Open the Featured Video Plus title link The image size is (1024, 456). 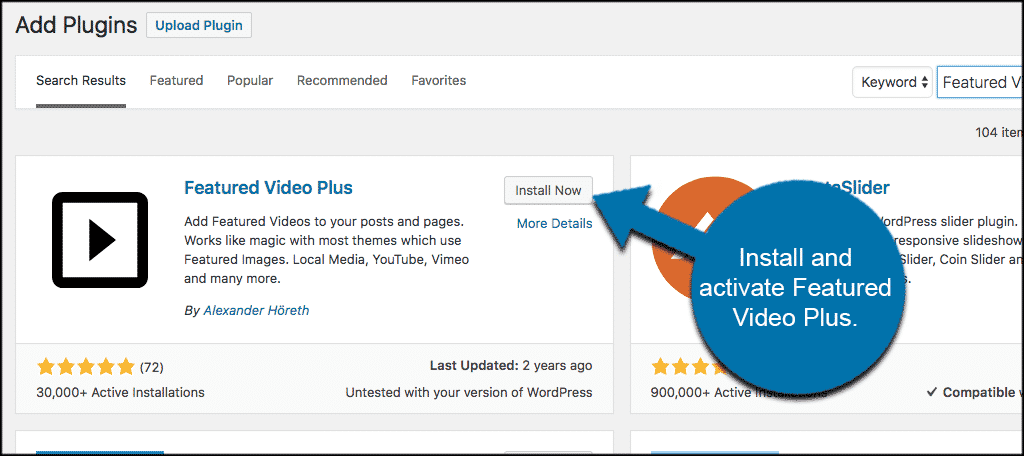click(268, 188)
